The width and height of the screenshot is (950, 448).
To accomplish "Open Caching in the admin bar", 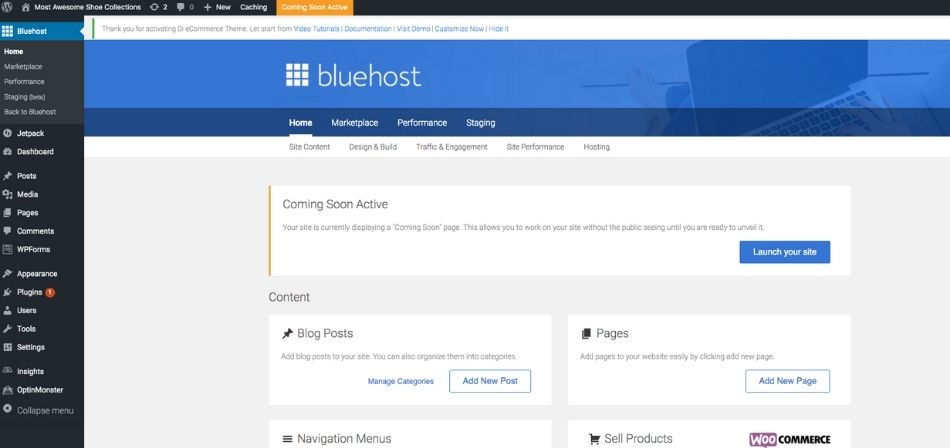I will [253, 7].
